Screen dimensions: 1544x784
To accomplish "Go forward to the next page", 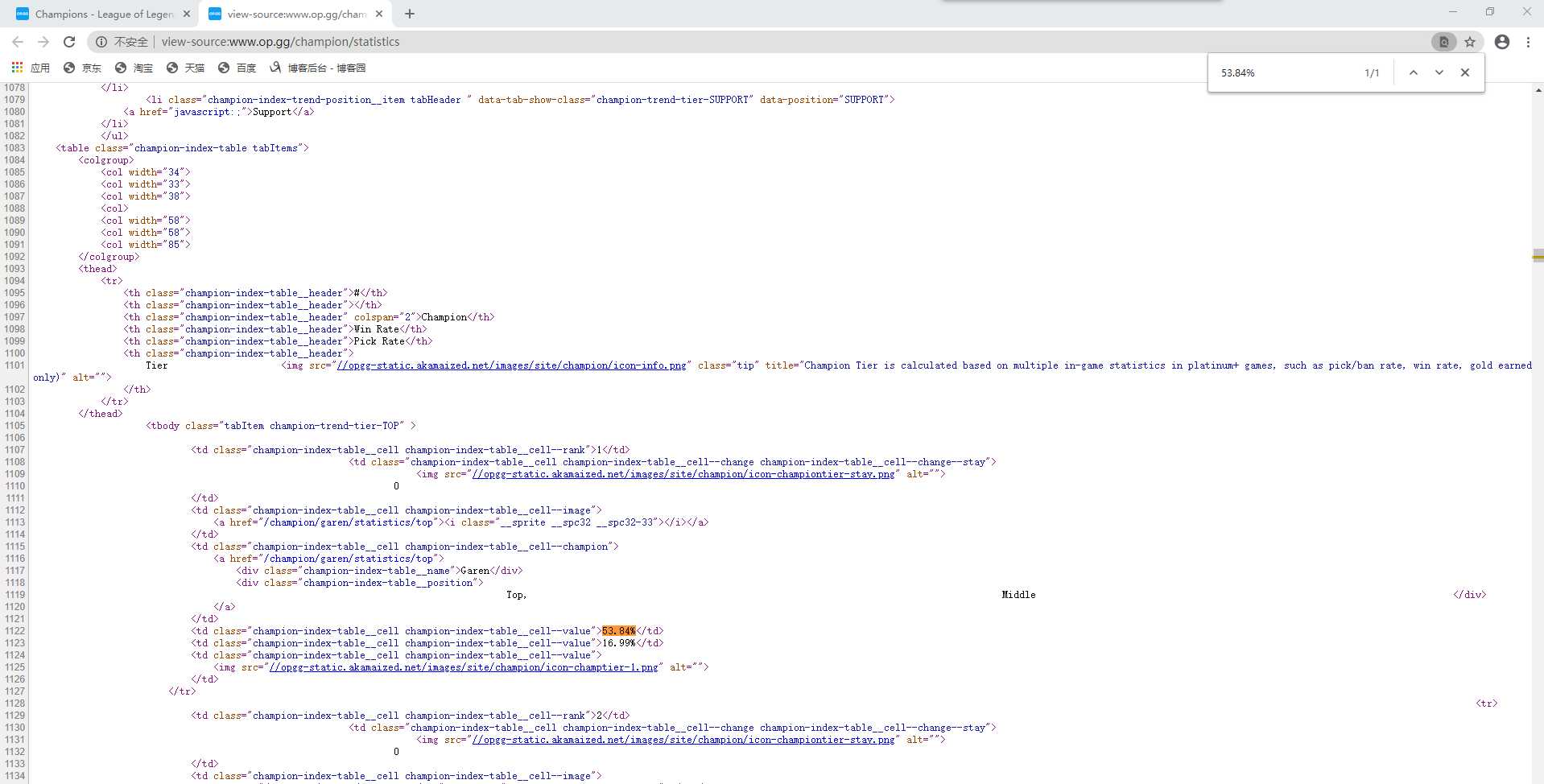I will (43, 42).
